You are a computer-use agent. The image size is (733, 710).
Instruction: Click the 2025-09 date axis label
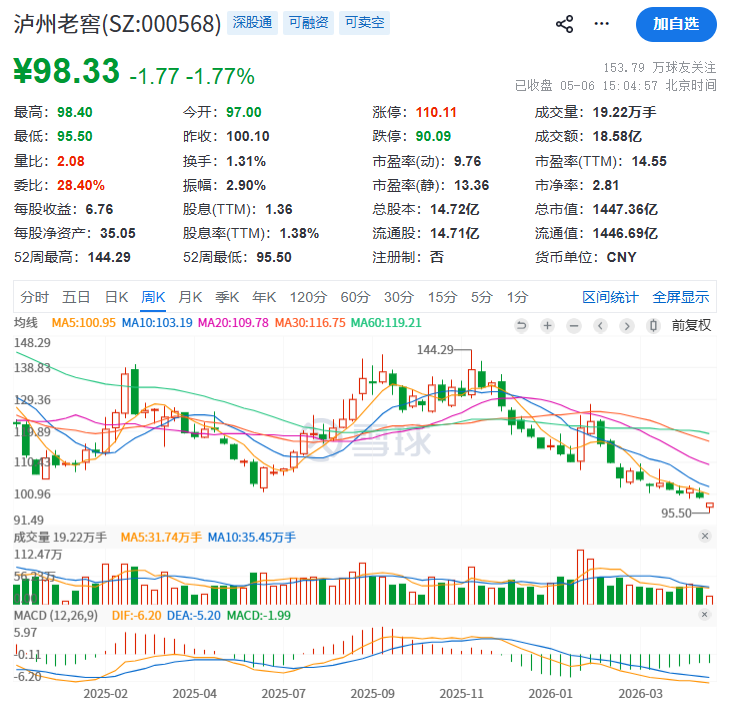(x=372, y=693)
